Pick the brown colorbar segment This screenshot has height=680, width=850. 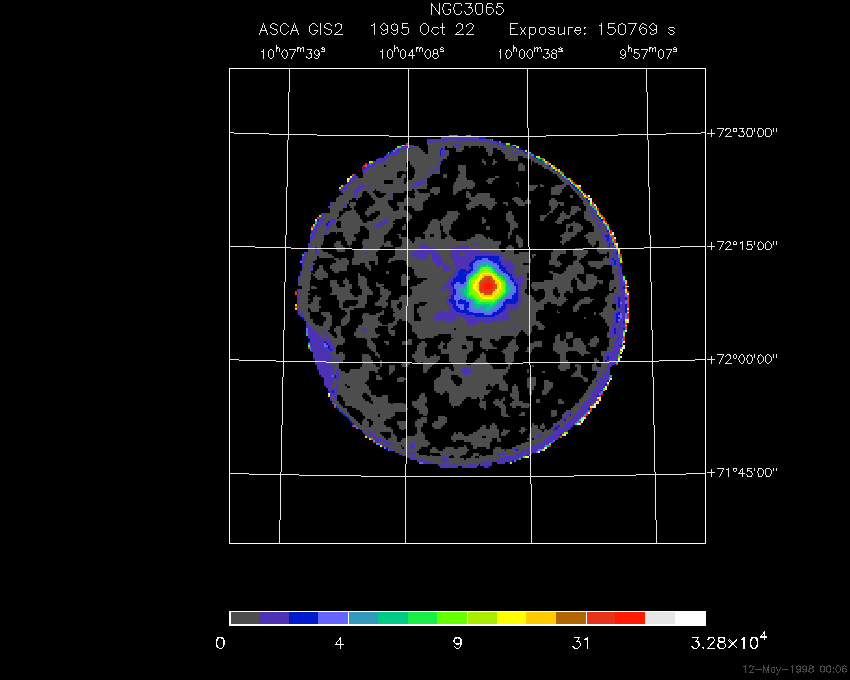pyautogui.click(x=571, y=618)
